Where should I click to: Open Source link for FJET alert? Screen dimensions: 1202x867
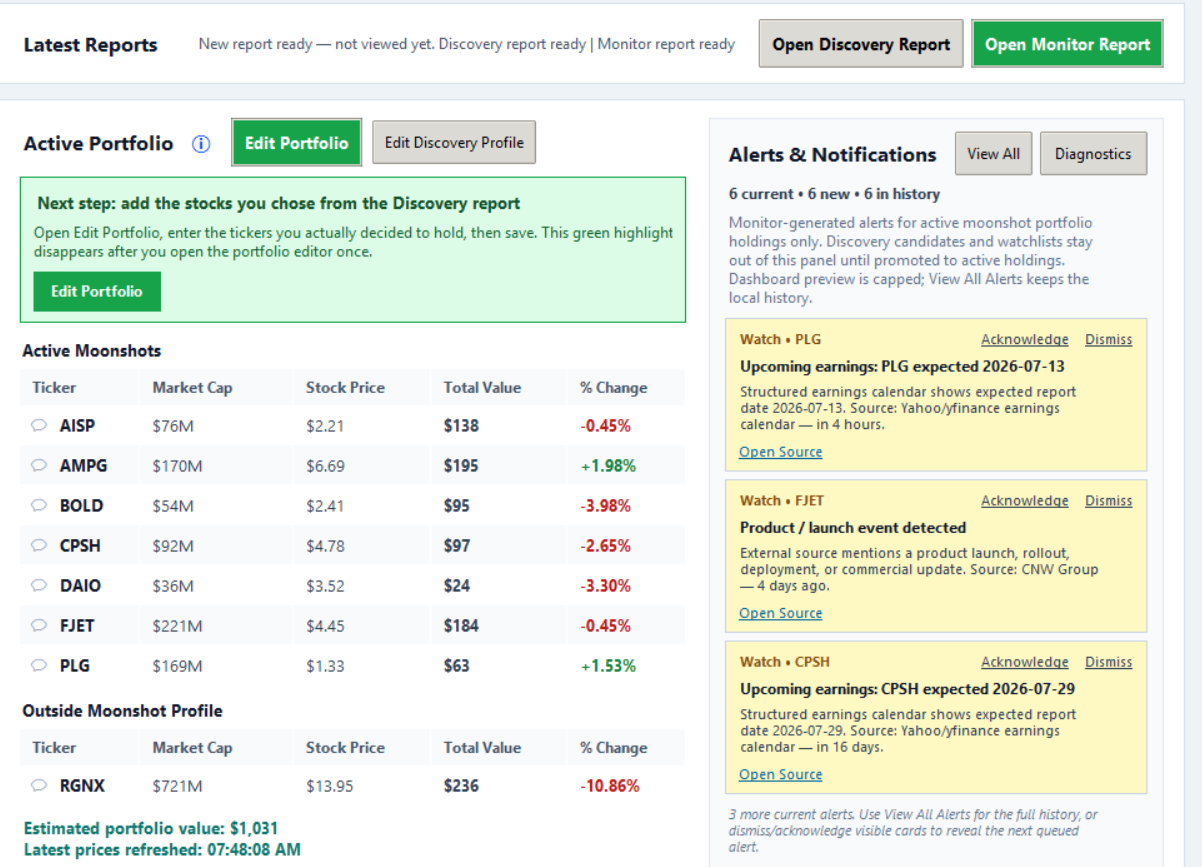[780, 613]
